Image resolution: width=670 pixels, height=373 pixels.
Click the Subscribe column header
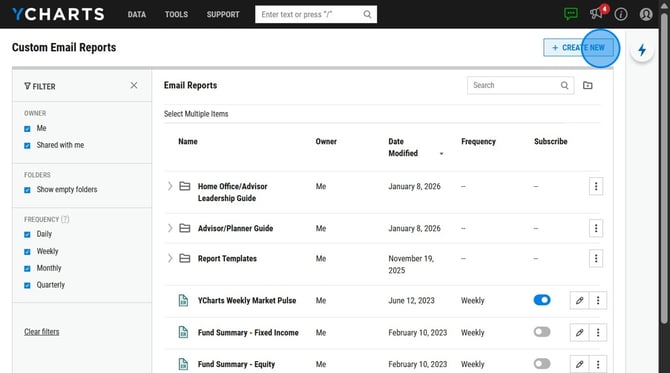coord(551,141)
